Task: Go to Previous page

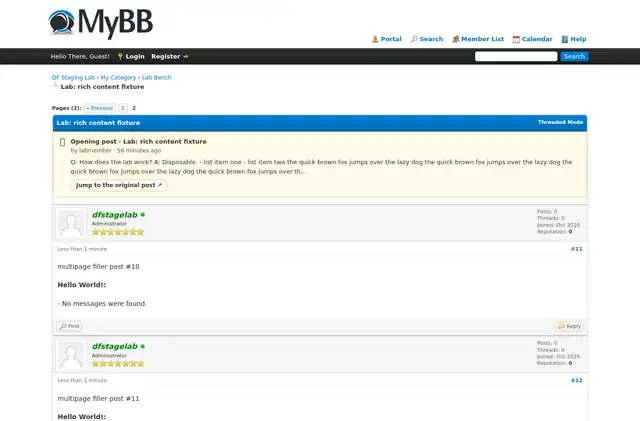Action: coord(100,108)
